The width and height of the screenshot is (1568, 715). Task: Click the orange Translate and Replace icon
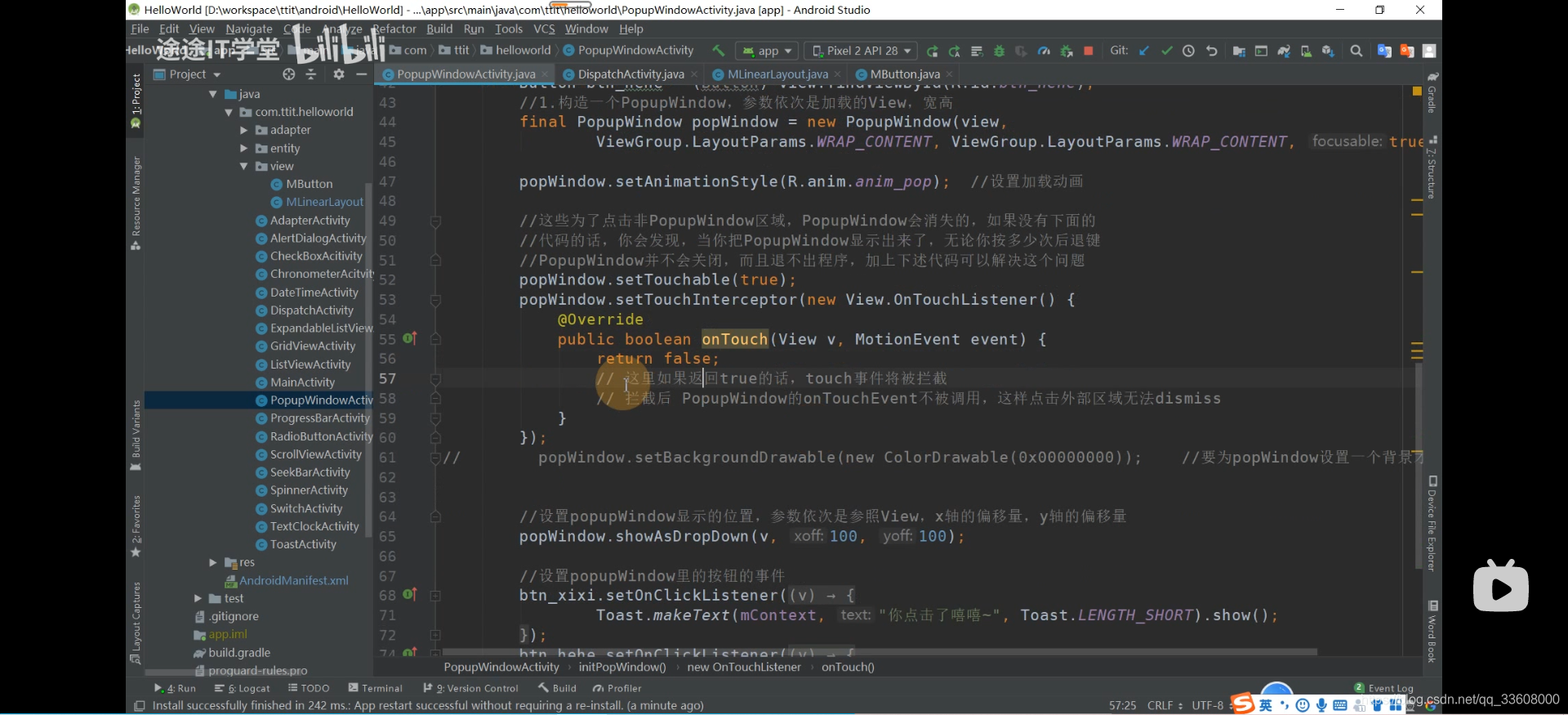[x=1406, y=51]
